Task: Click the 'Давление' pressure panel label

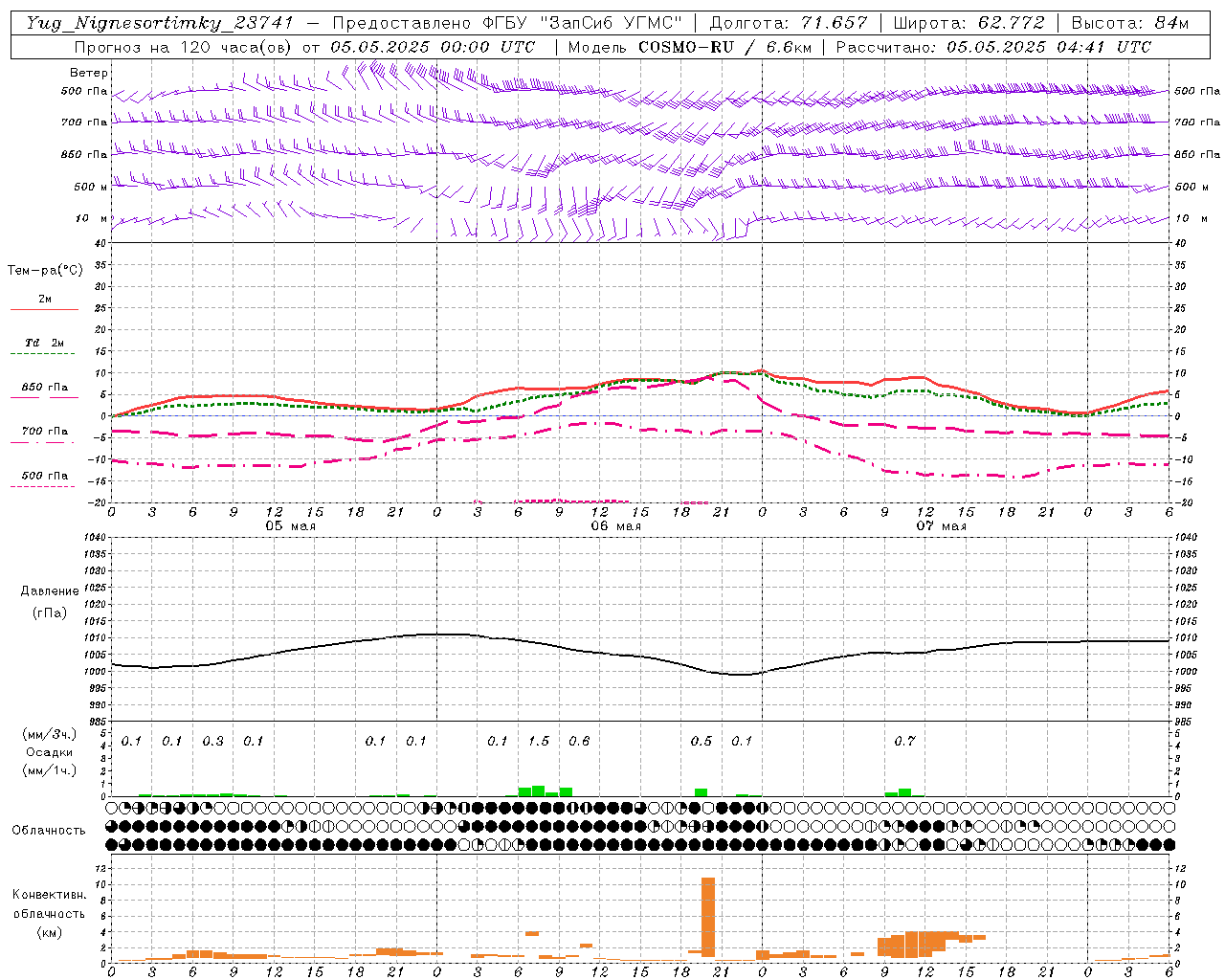Action: (50, 591)
